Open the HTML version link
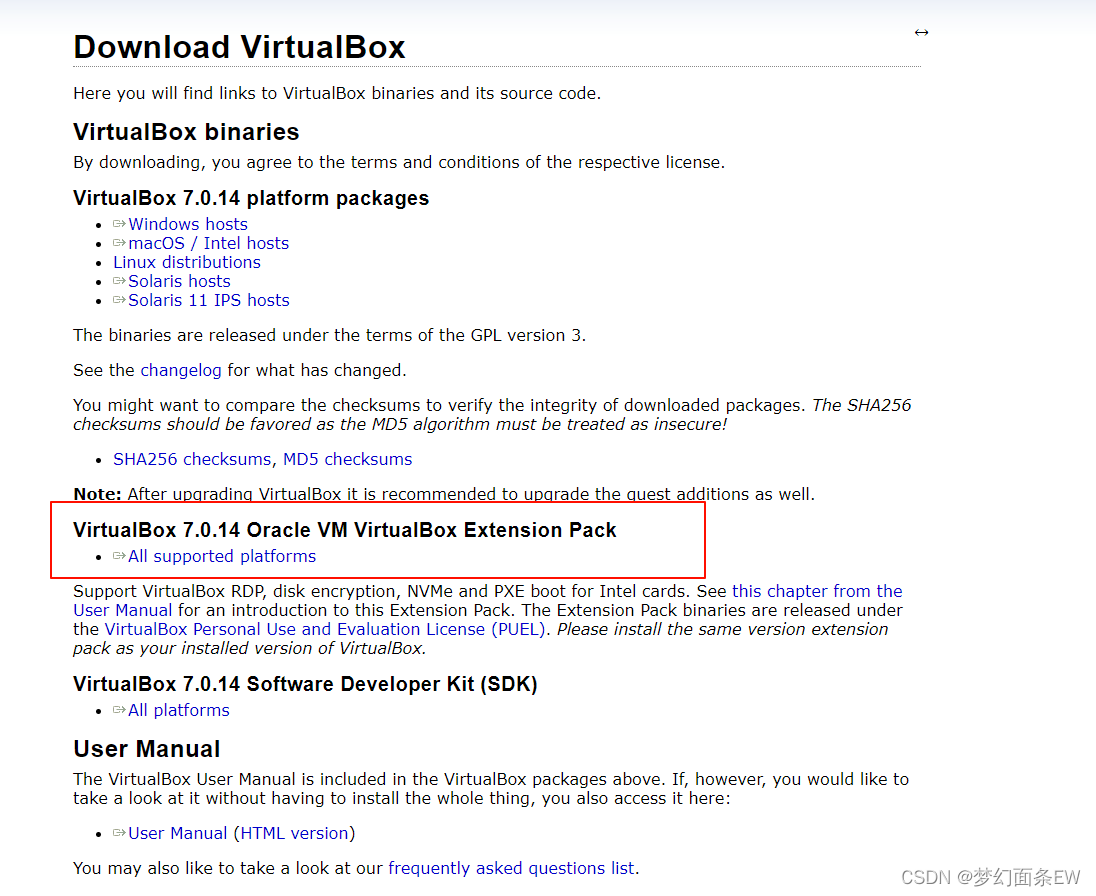The image size is (1096, 896). 294,833
